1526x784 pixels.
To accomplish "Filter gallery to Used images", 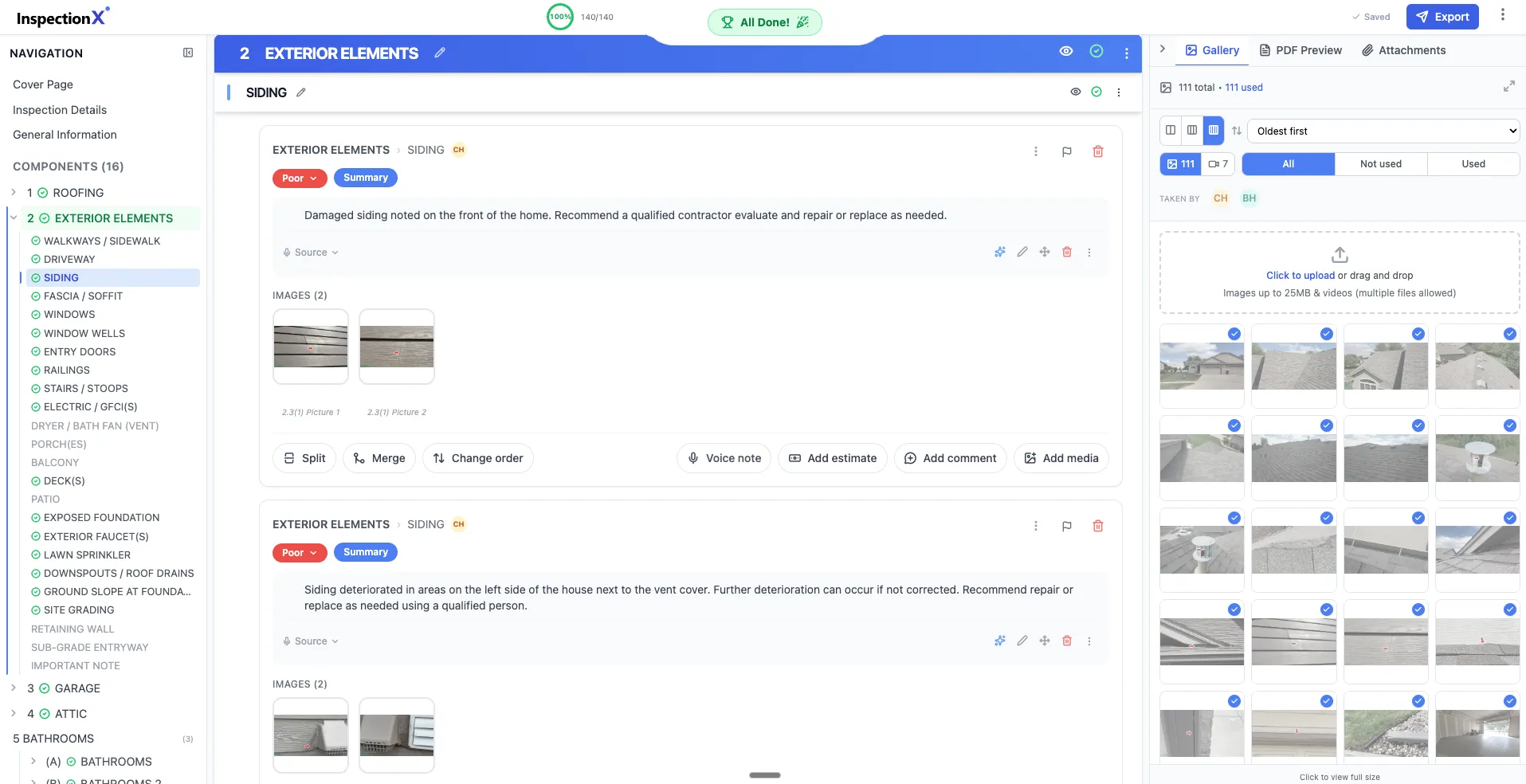I will coord(1473,164).
